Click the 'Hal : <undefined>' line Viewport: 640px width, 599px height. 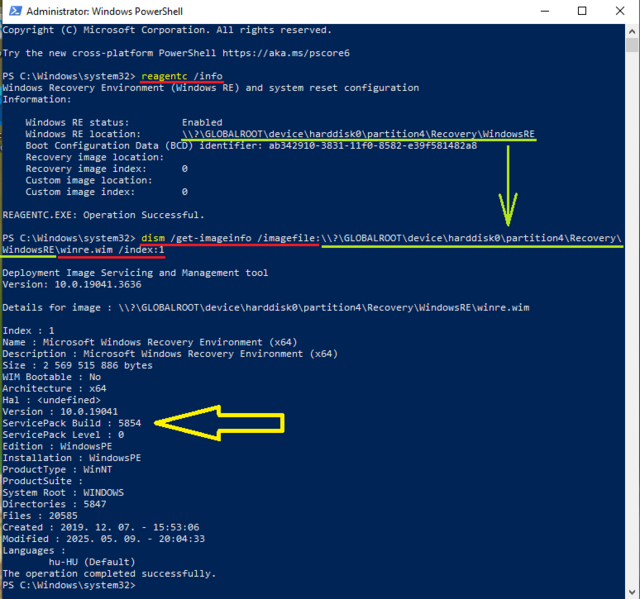coord(51,400)
